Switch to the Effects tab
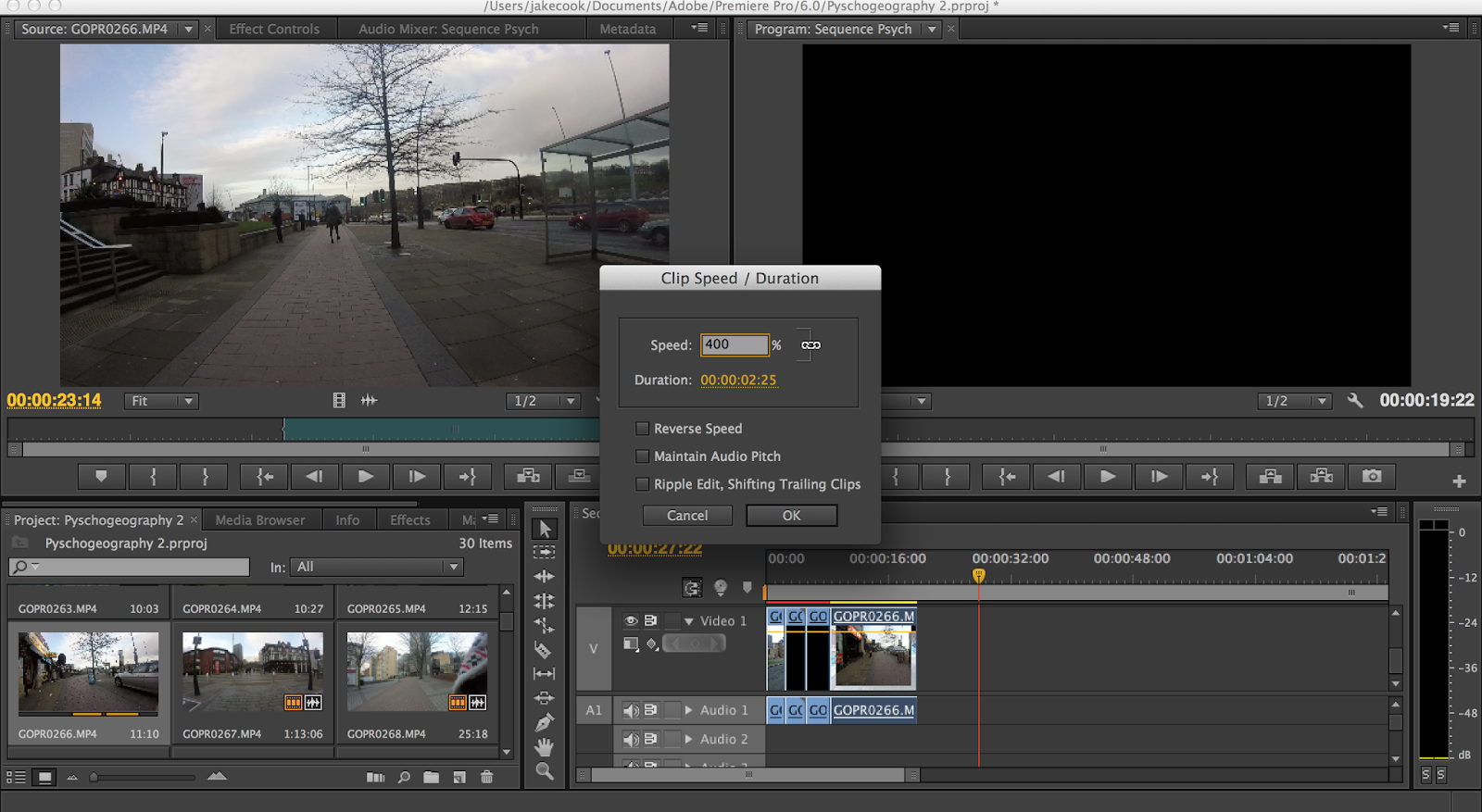The height and width of the screenshot is (812, 1482). point(410,520)
